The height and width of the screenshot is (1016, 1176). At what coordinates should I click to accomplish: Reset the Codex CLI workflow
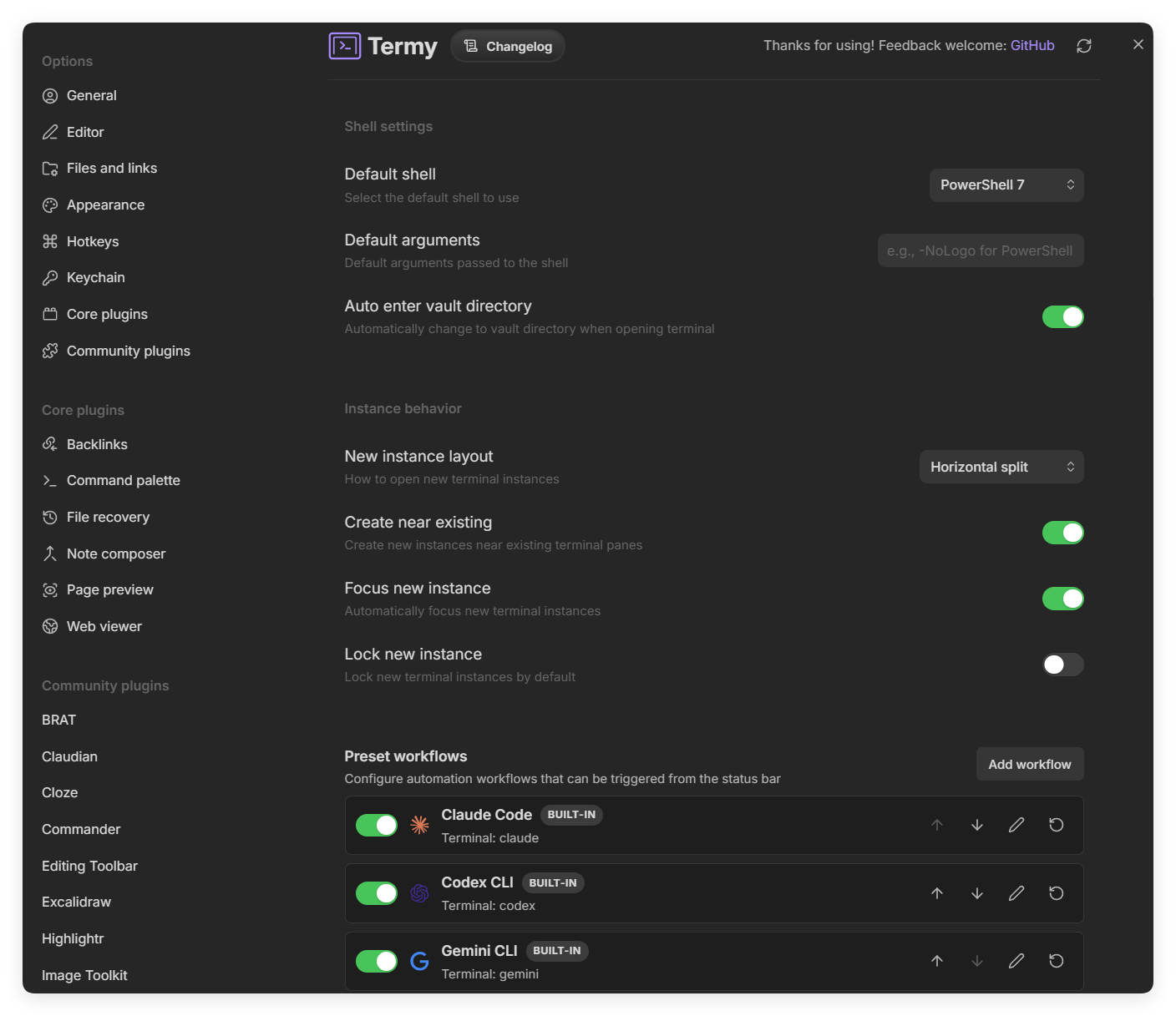click(x=1057, y=893)
